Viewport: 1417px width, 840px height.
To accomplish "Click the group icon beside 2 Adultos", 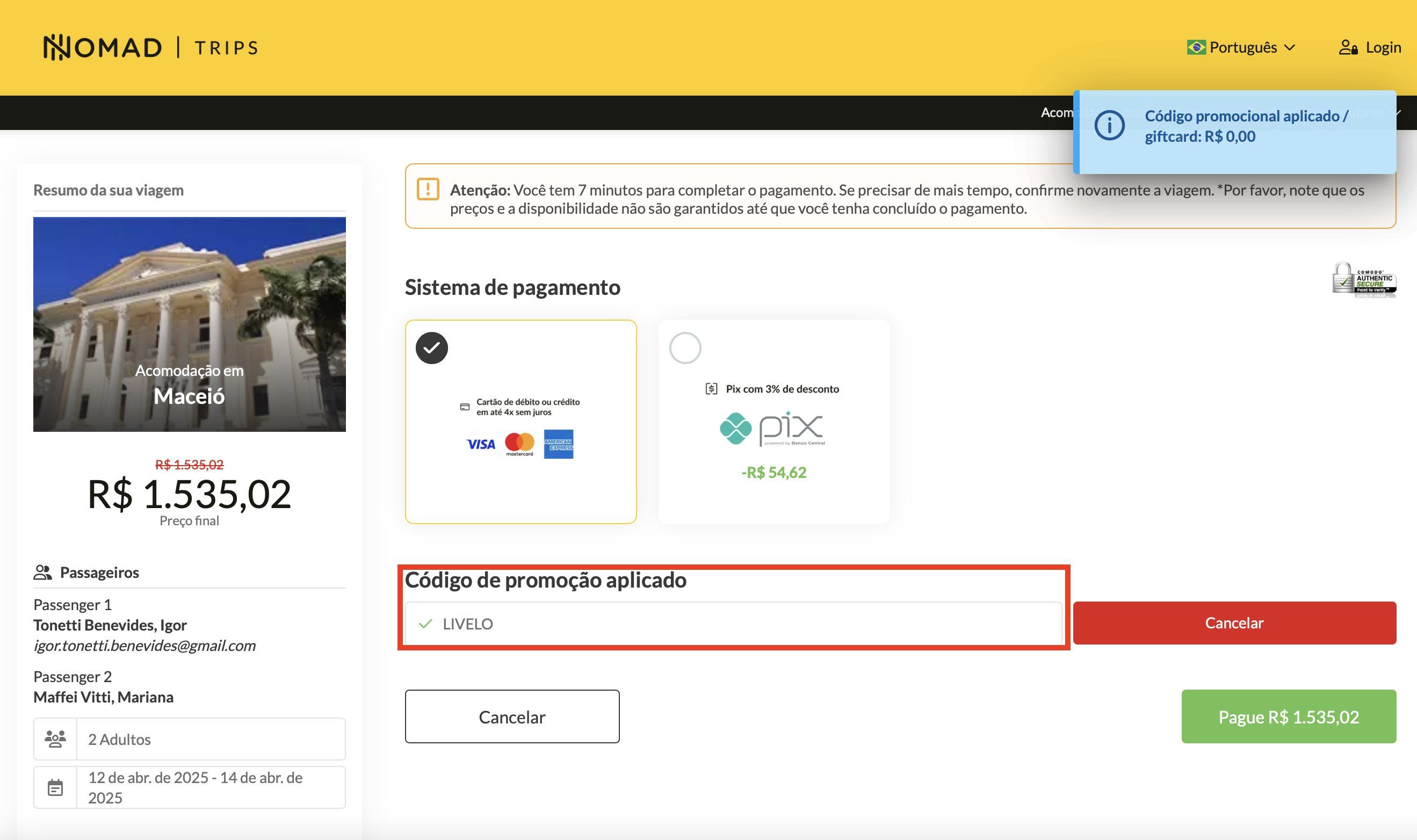I will click(x=55, y=739).
